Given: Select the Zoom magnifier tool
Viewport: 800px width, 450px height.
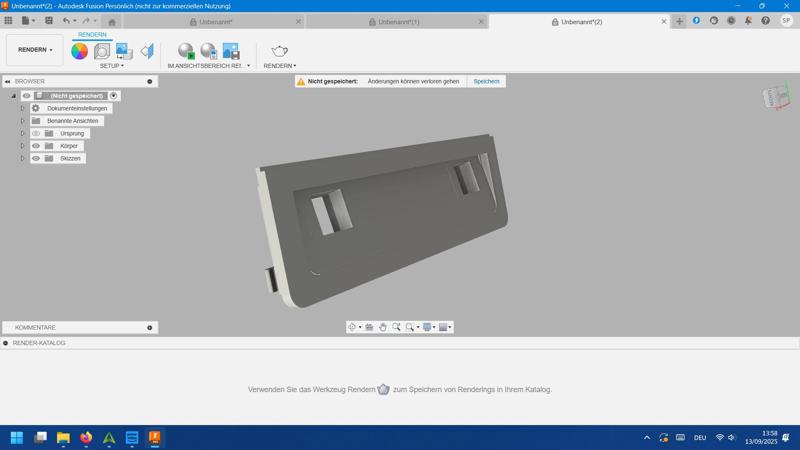Looking at the screenshot, I should pos(396,327).
